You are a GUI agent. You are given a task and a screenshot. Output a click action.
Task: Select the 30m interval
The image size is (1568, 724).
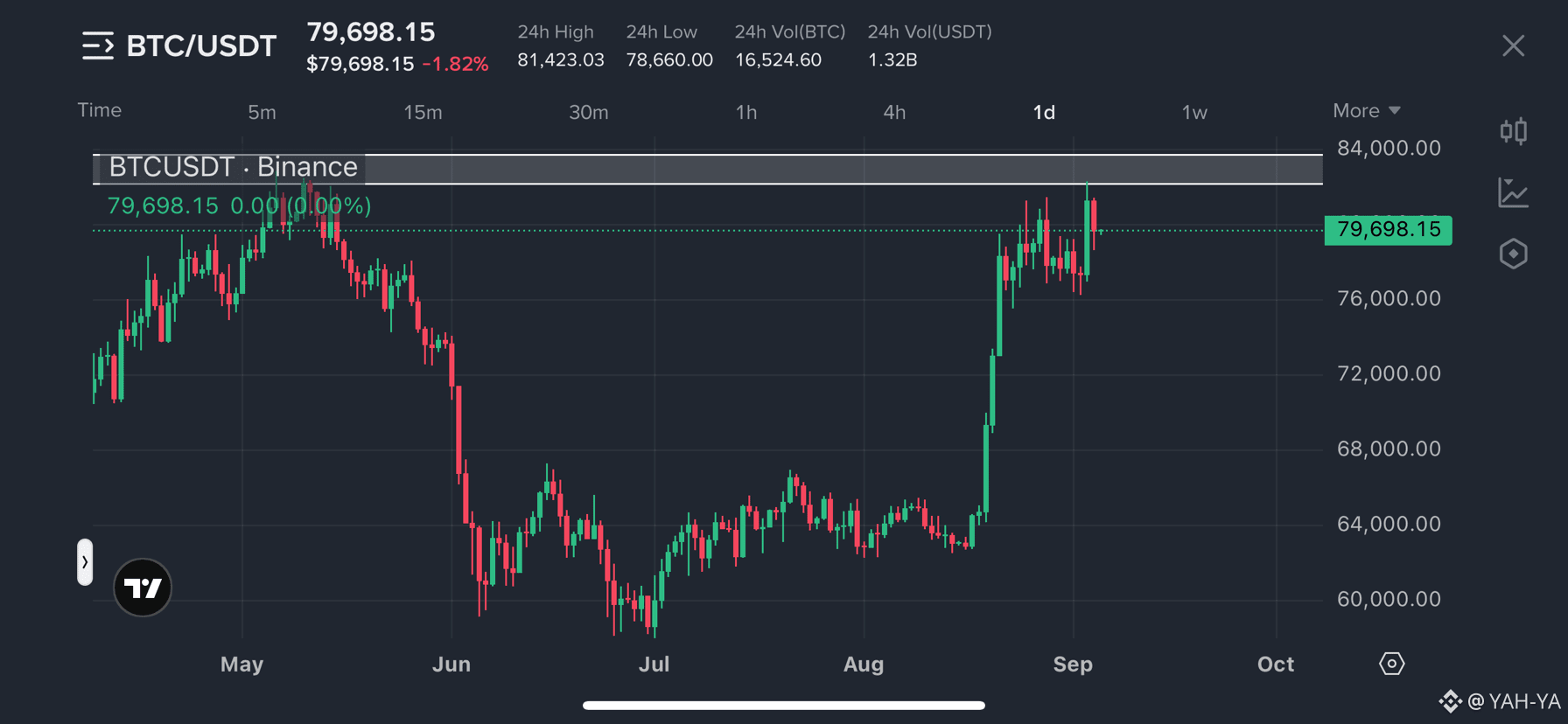tap(589, 112)
